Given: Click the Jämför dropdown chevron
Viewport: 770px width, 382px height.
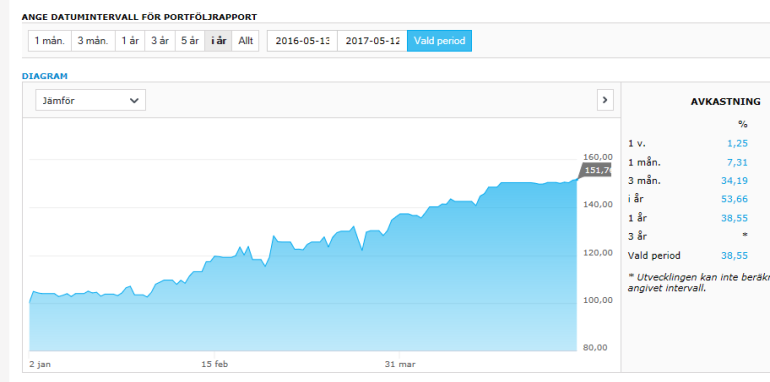Looking at the screenshot, I should click(x=134, y=101).
